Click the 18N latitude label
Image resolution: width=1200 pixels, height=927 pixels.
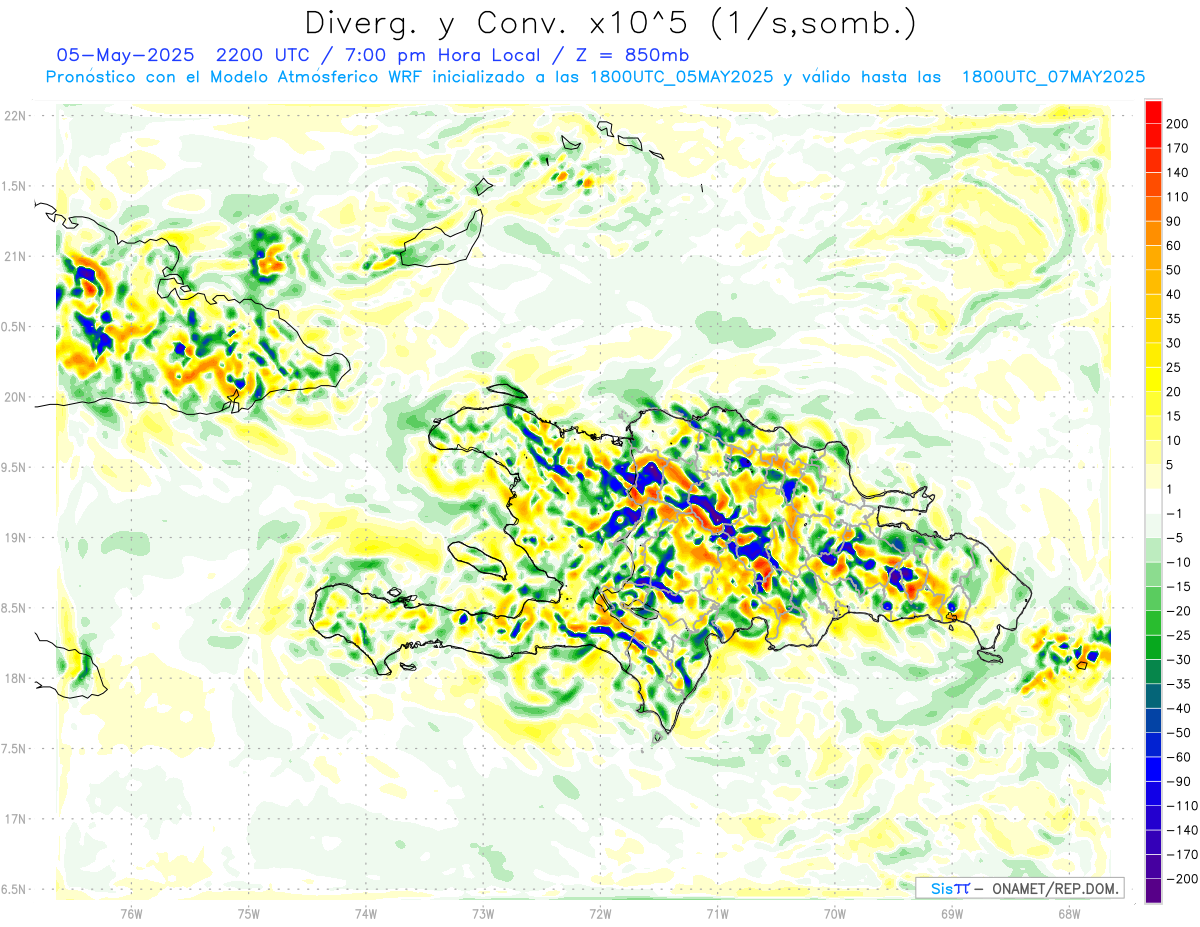(x=14, y=679)
